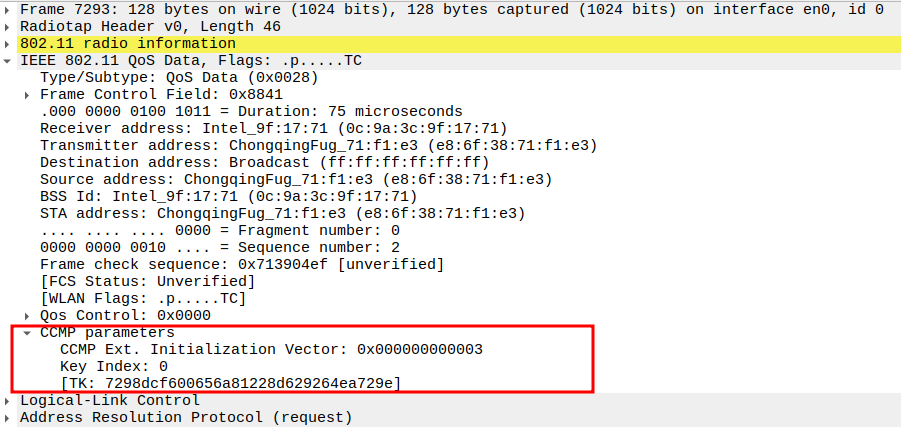The image size is (901, 429).
Task: Select the Key Index 0 row
Action: pyautogui.click(x=114, y=367)
